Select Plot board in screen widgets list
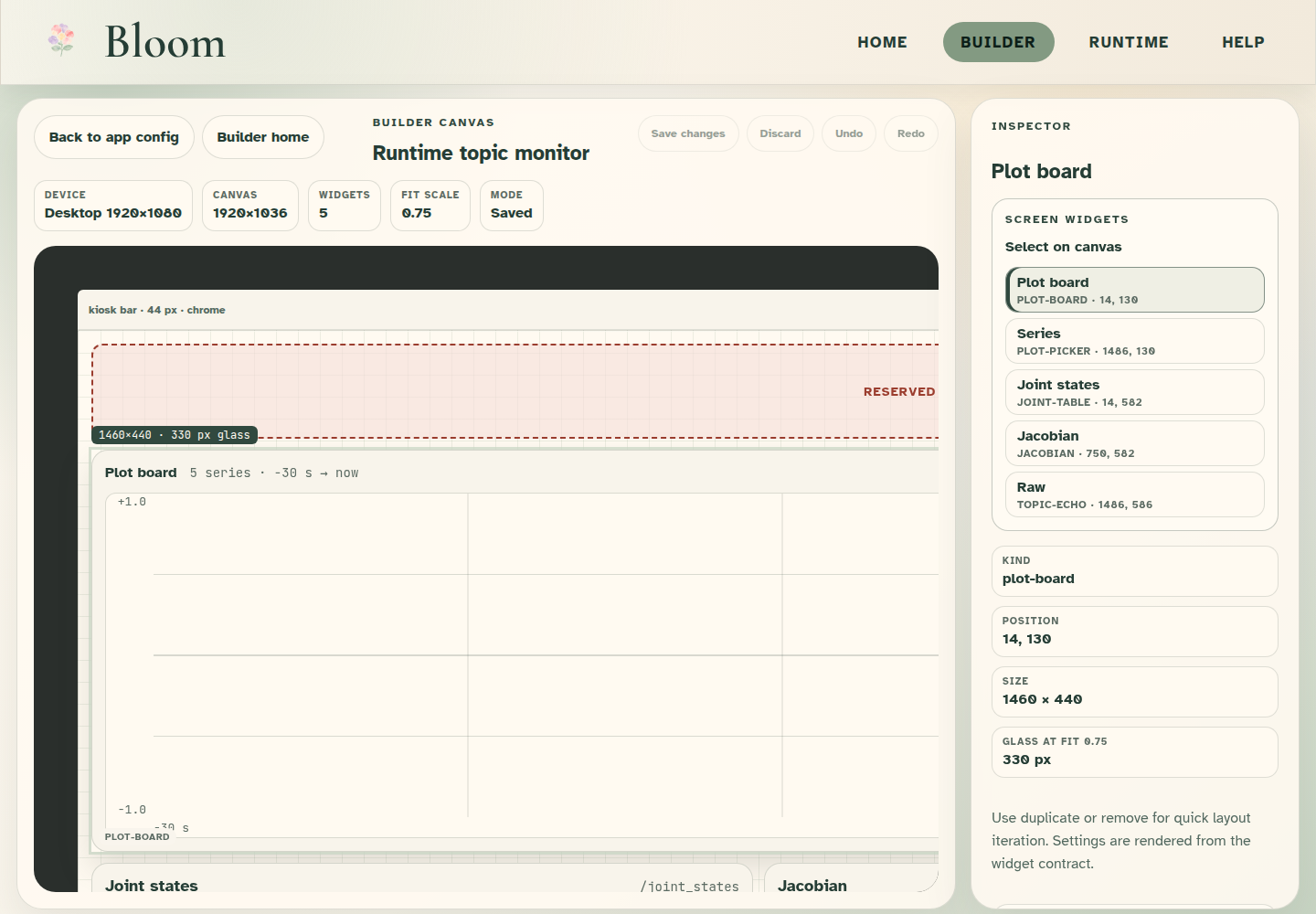This screenshot has width=1316, height=914. click(1135, 290)
